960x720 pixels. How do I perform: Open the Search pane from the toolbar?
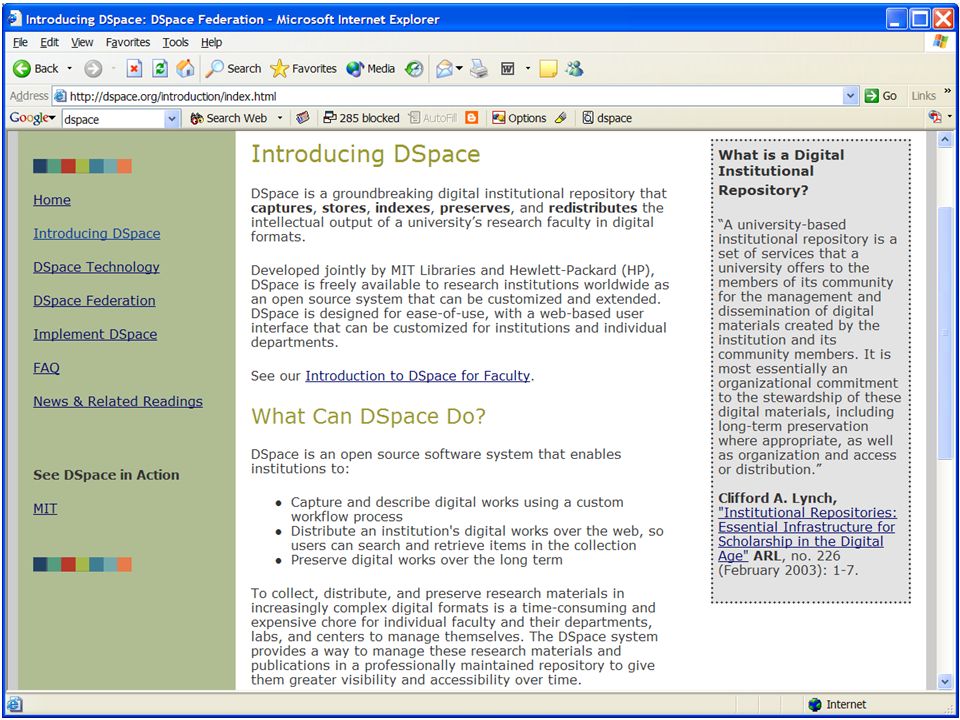pos(233,69)
